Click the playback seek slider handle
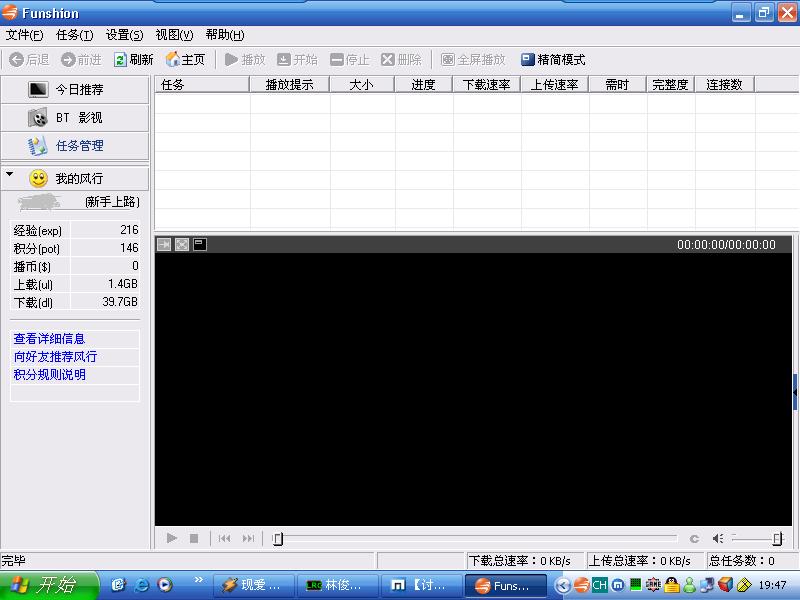Screen dimensions: 800x600 click(x=278, y=539)
